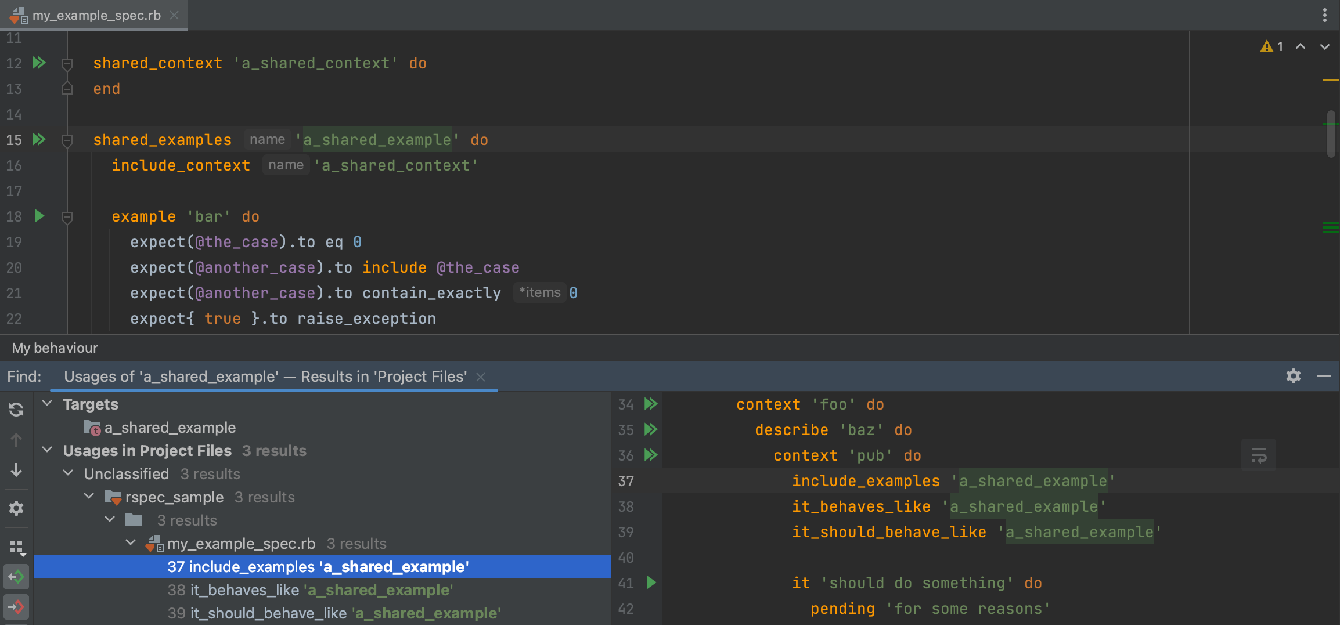Collapse the rspec_sample folder node
The height and width of the screenshot is (625, 1340).
tap(91, 497)
